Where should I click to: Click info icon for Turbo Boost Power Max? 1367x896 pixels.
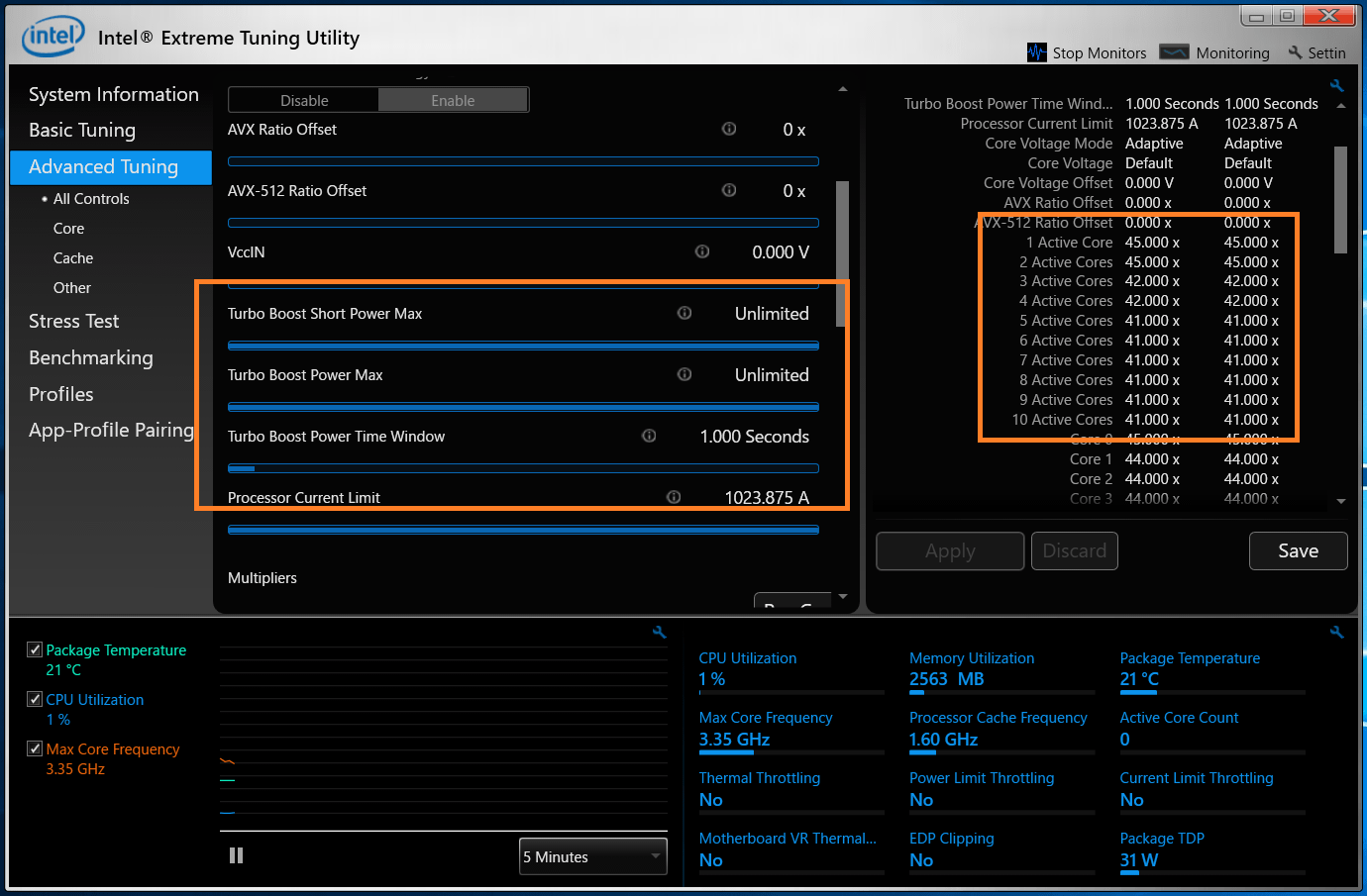(684, 374)
